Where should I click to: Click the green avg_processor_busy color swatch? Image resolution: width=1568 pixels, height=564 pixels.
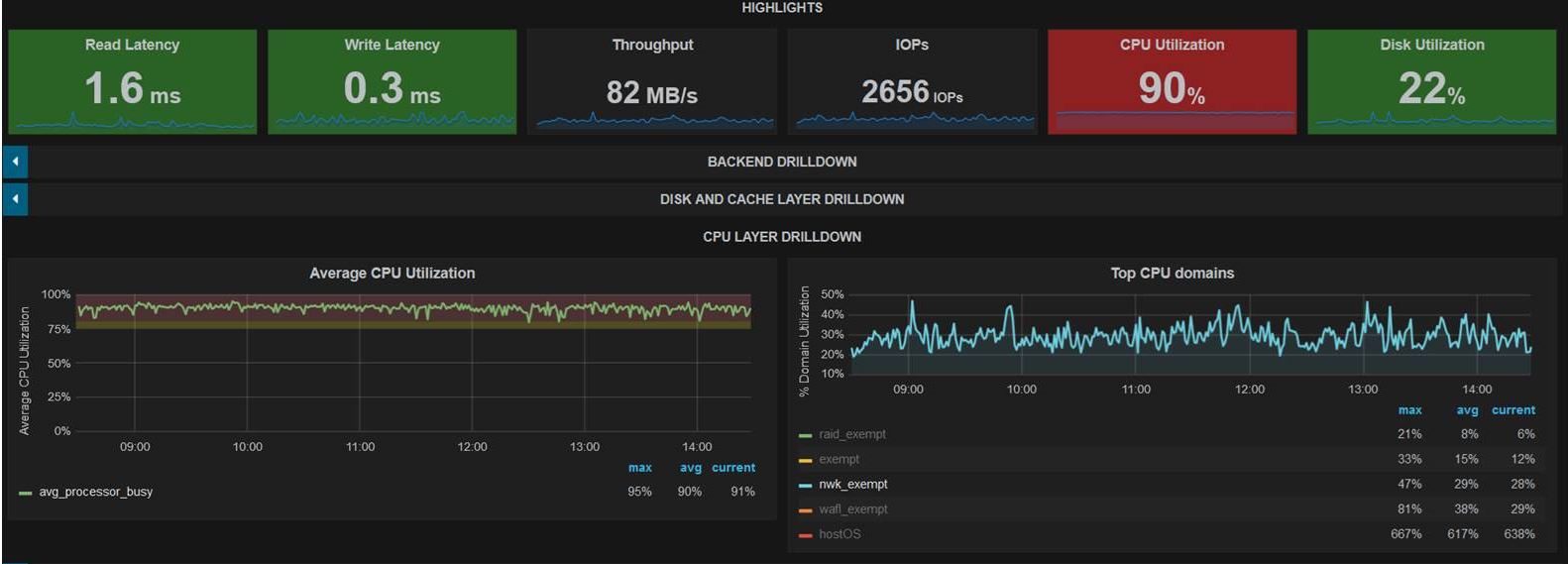(x=26, y=493)
